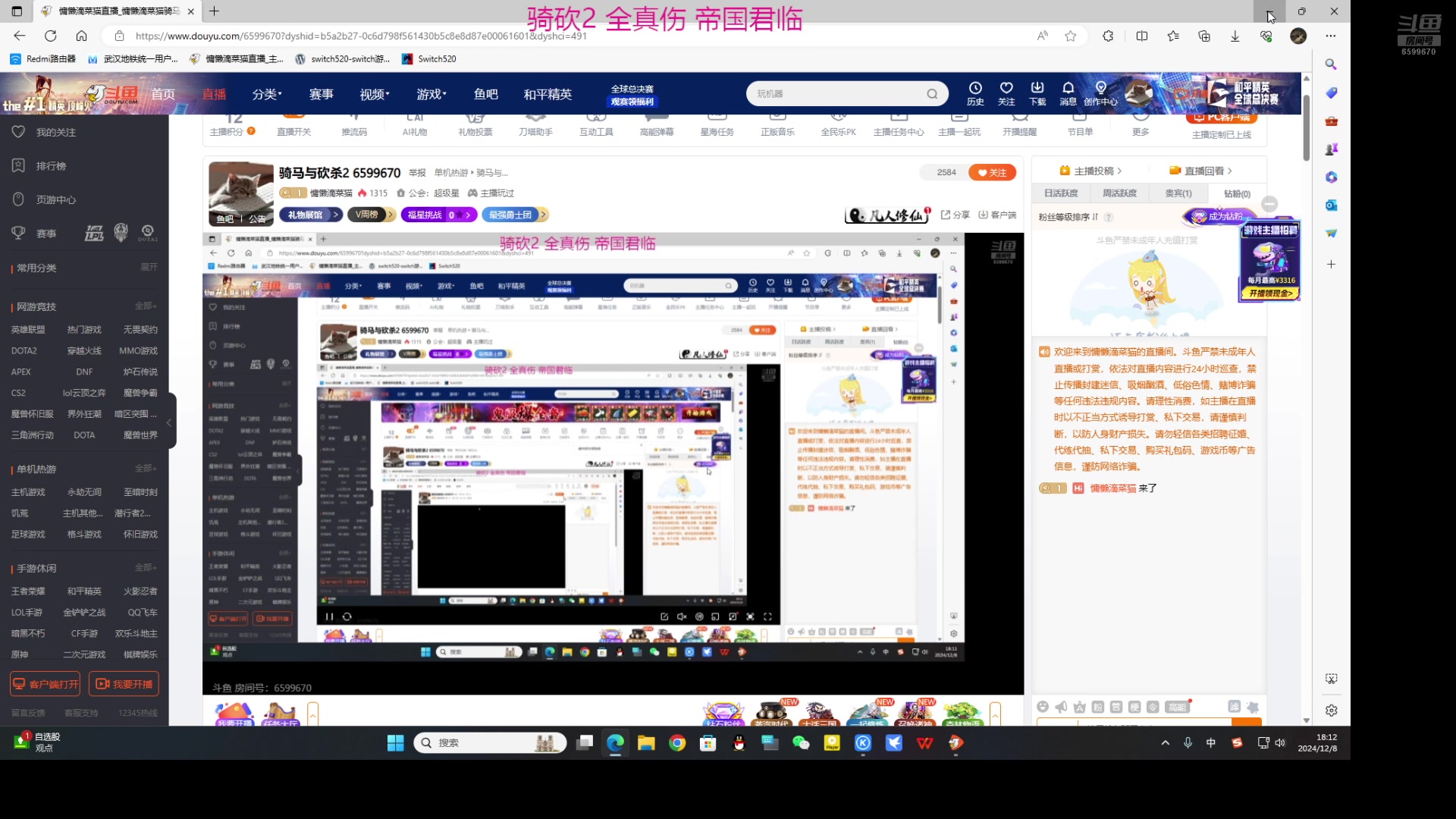Open the 下载 download icon in Douyu navbar
This screenshot has height=819, width=1456.
coord(1037,93)
